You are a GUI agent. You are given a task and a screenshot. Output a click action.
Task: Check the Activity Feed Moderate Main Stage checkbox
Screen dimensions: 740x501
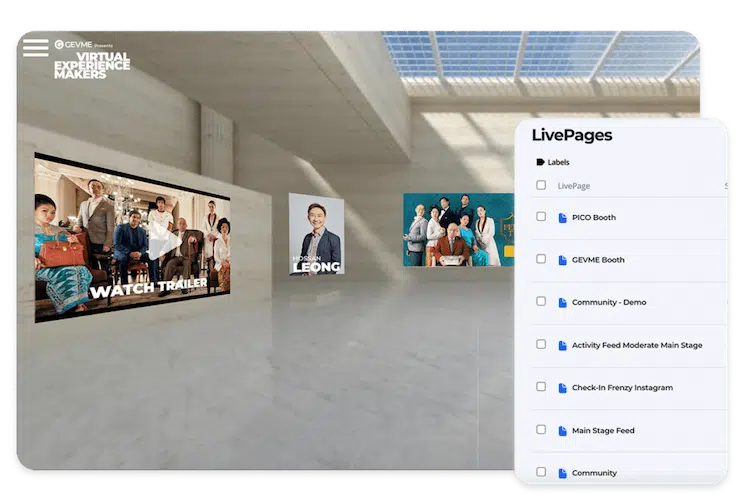541,344
